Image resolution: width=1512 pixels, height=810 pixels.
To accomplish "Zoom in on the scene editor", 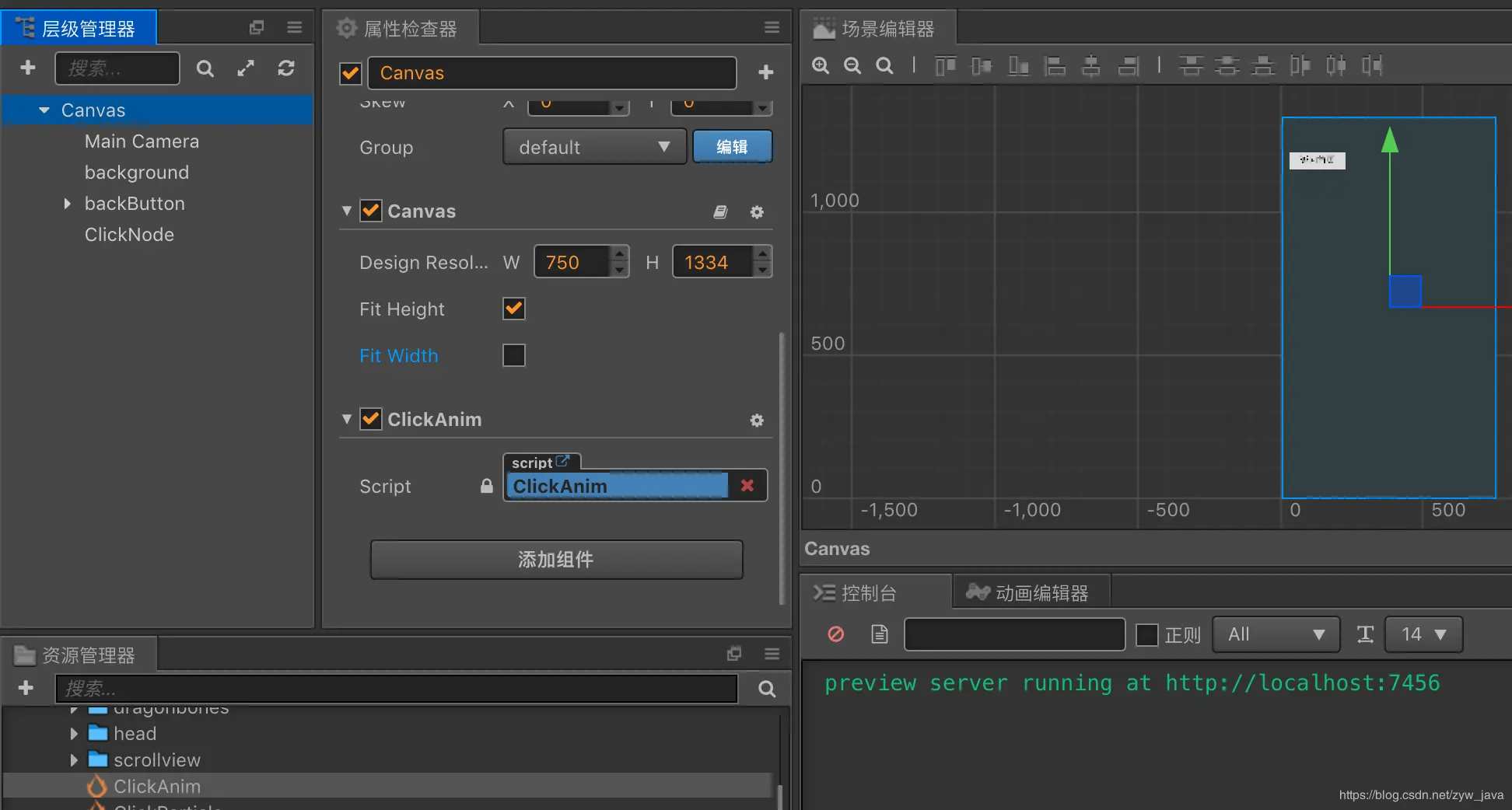I will coord(821,65).
